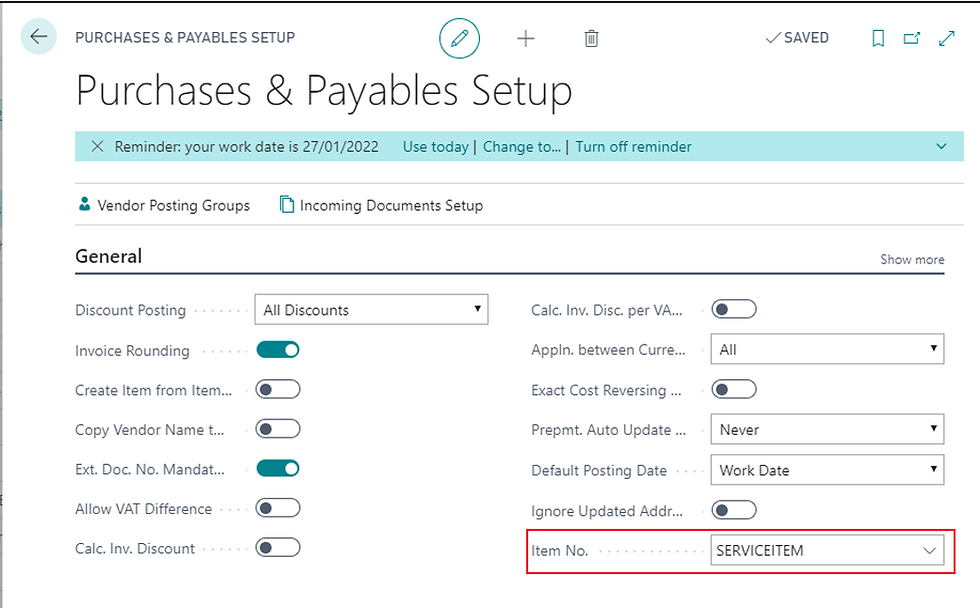Viewport: 980px width, 608px height.
Task: Click the back arrow icon
Action: click(x=39, y=38)
